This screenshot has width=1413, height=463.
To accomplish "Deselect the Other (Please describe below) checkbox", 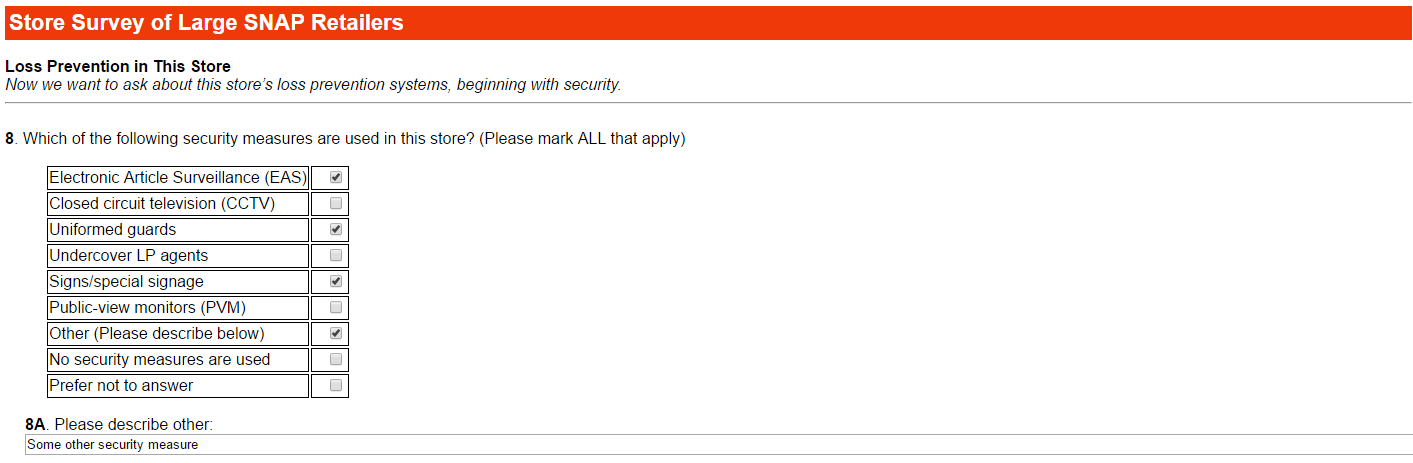I will point(336,334).
